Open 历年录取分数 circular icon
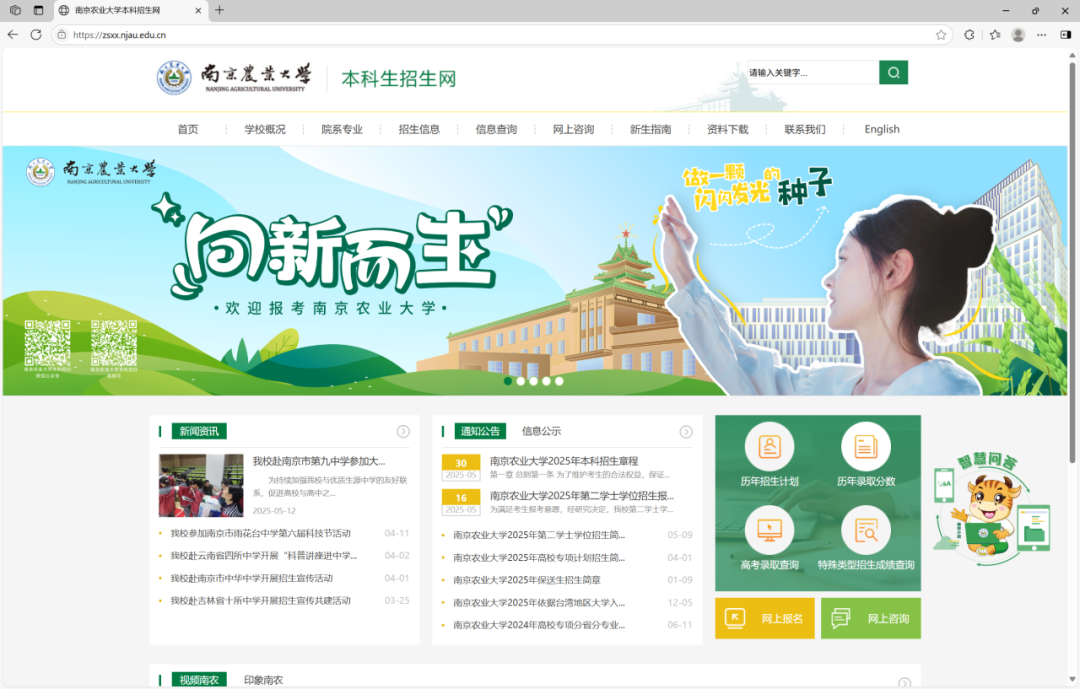Viewport: 1080px width, 689px height. click(865, 447)
